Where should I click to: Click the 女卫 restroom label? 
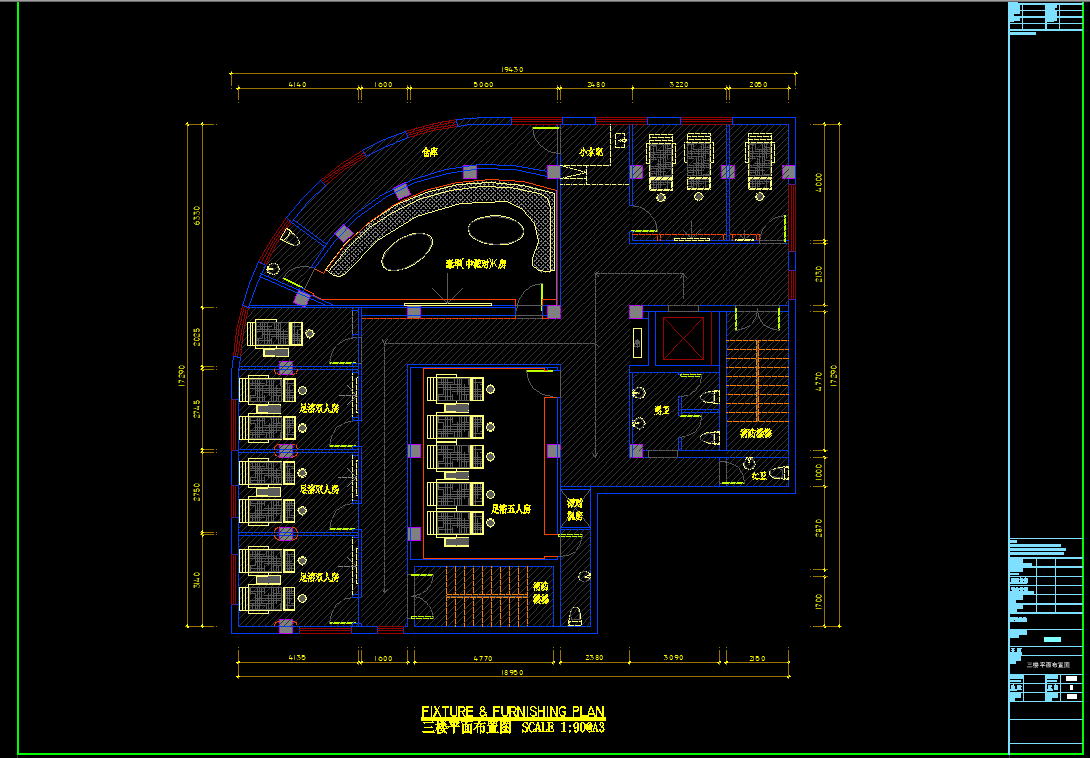tap(758, 476)
